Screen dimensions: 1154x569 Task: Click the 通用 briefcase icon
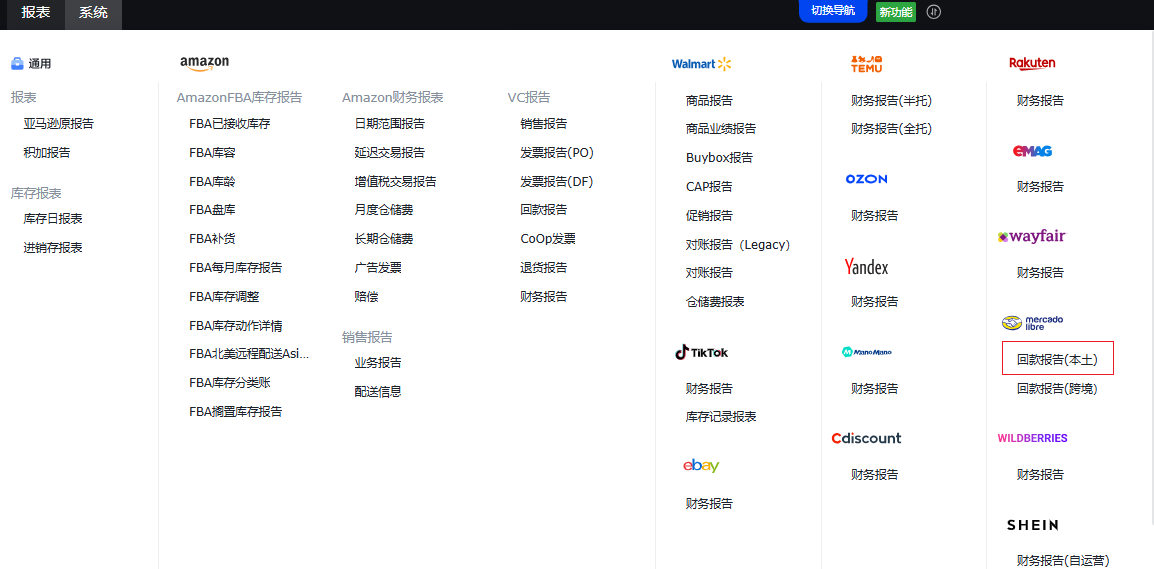(x=18, y=63)
